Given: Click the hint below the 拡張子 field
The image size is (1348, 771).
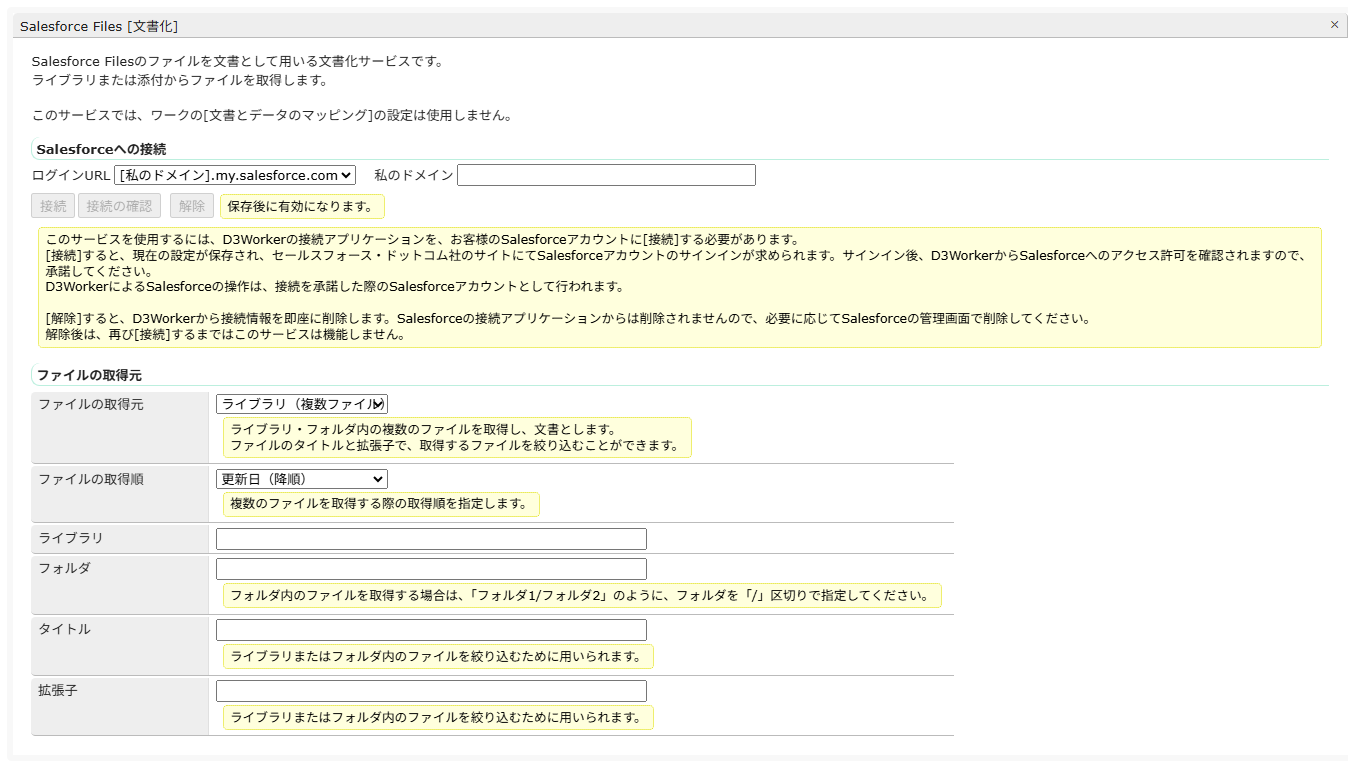Looking at the screenshot, I should [438, 718].
